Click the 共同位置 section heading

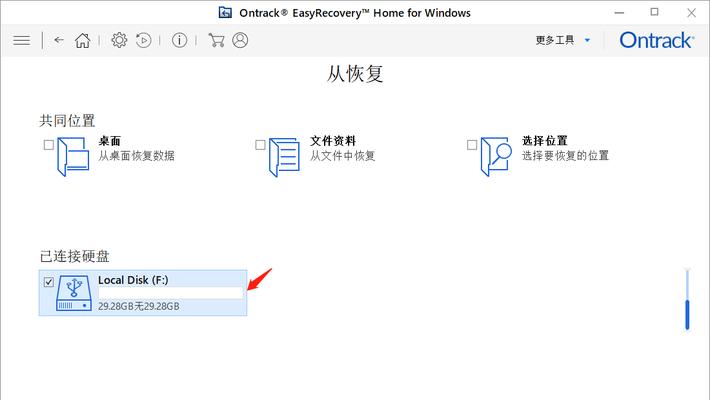(x=67, y=120)
